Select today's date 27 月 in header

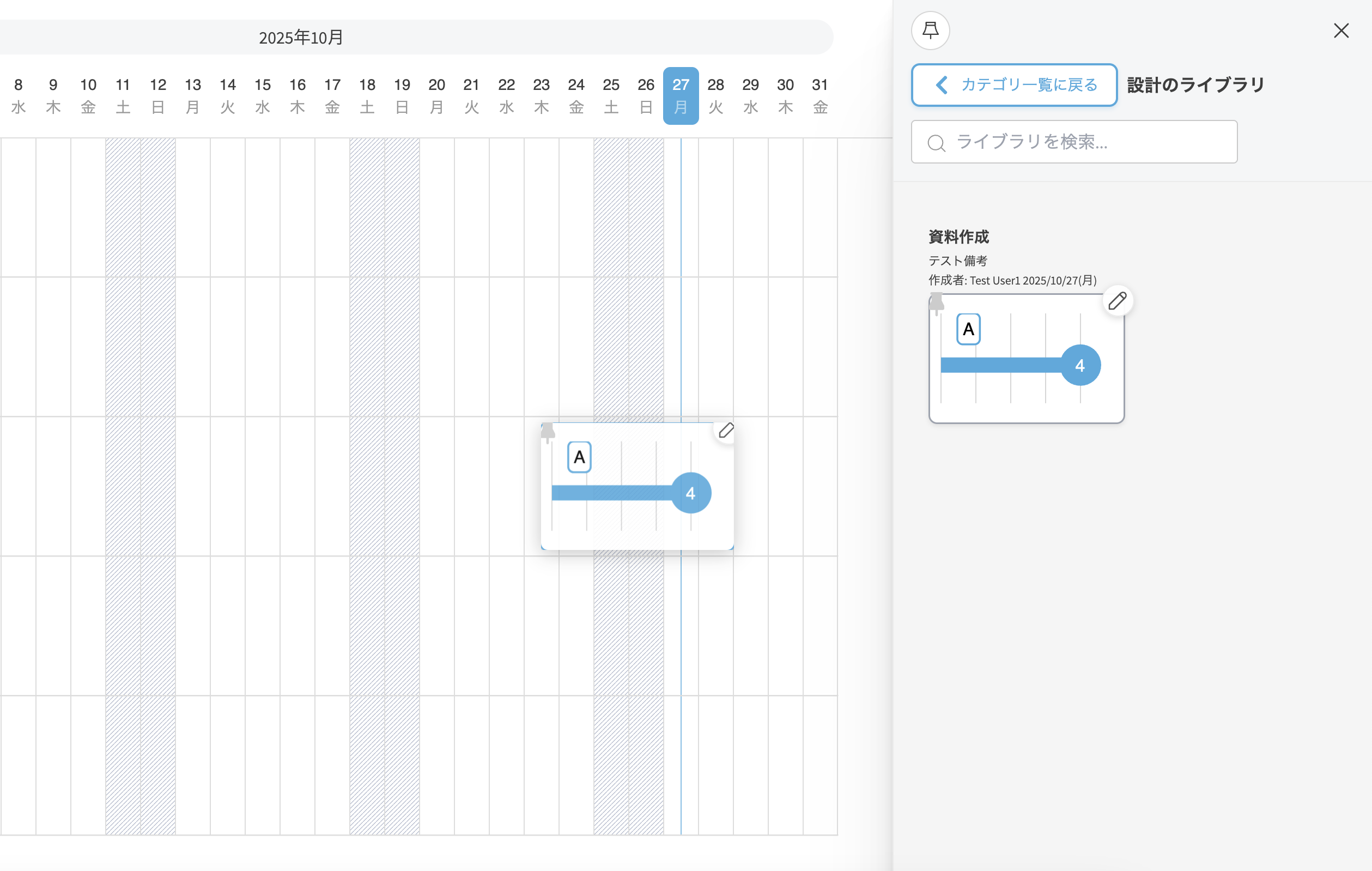point(681,96)
